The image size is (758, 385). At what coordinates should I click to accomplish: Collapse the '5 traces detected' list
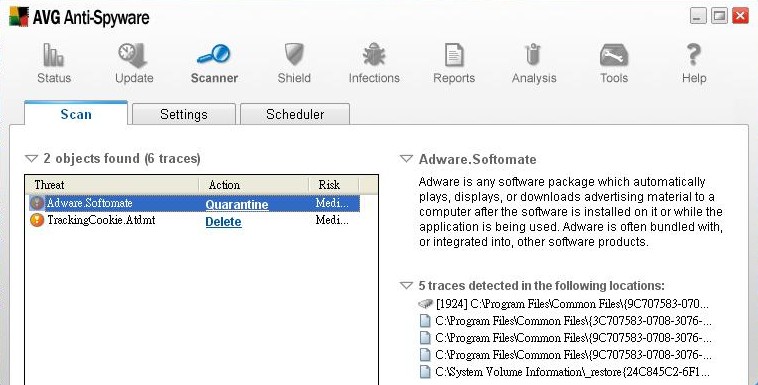[x=406, y=285]
